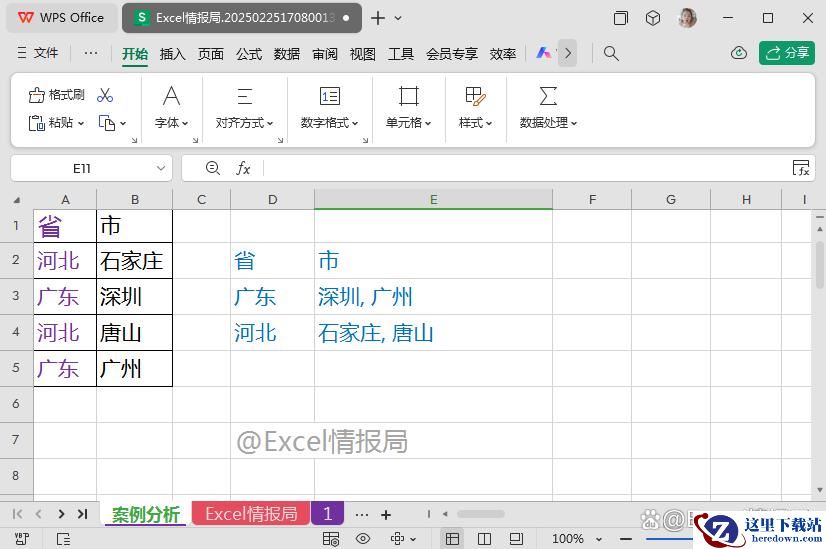Open the reading-mode dropdown arrow in status bar
The image size is (826, 549).
[x=413, y=539]
